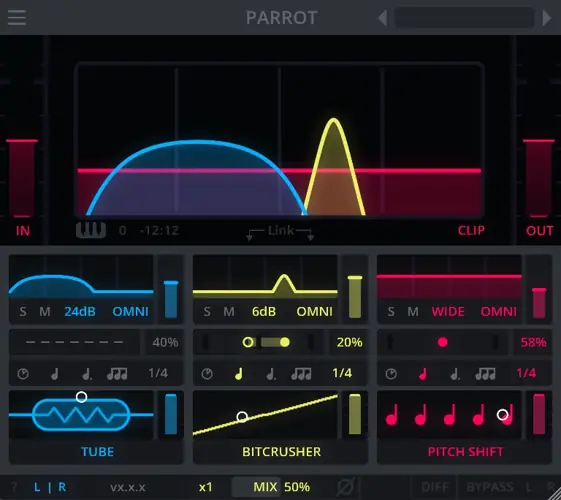Select free-time clock icon in bitcrusher band
561x500 pixels.
pyautogui.click(x=207, y=374)
